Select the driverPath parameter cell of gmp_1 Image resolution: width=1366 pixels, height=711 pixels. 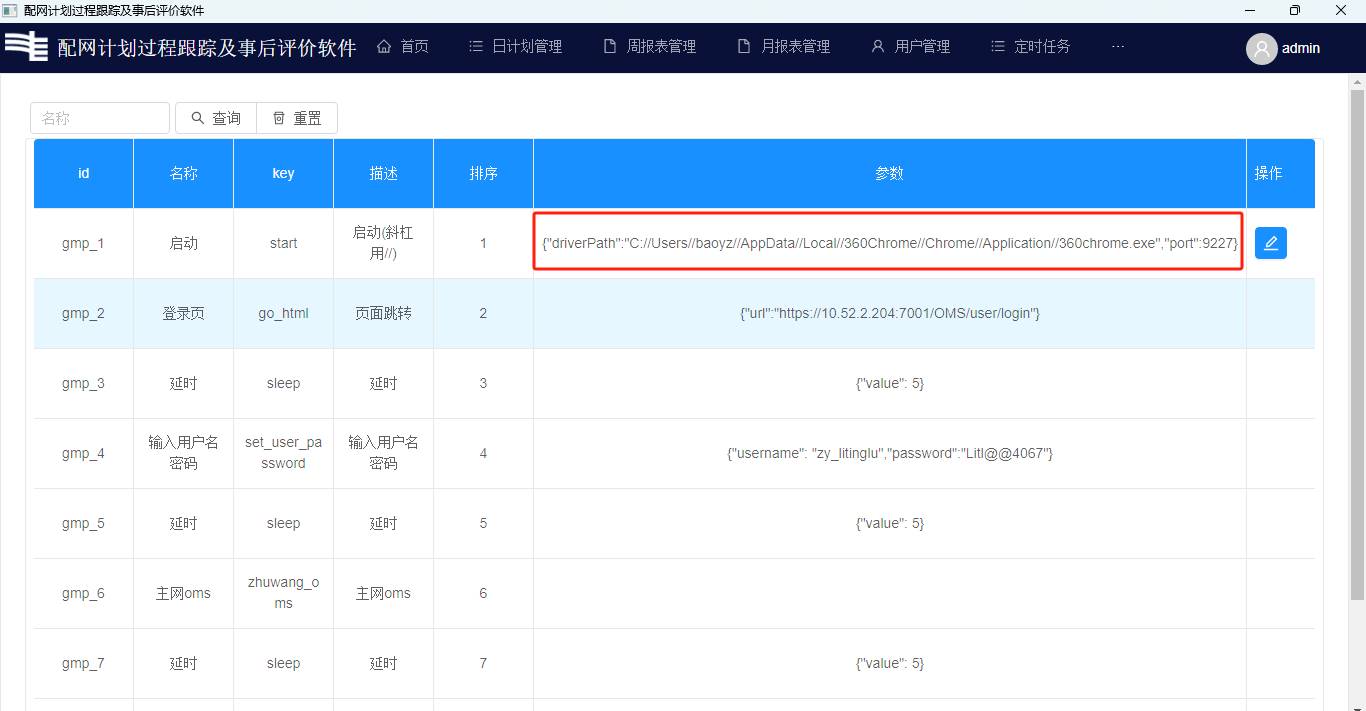[889, 243]
